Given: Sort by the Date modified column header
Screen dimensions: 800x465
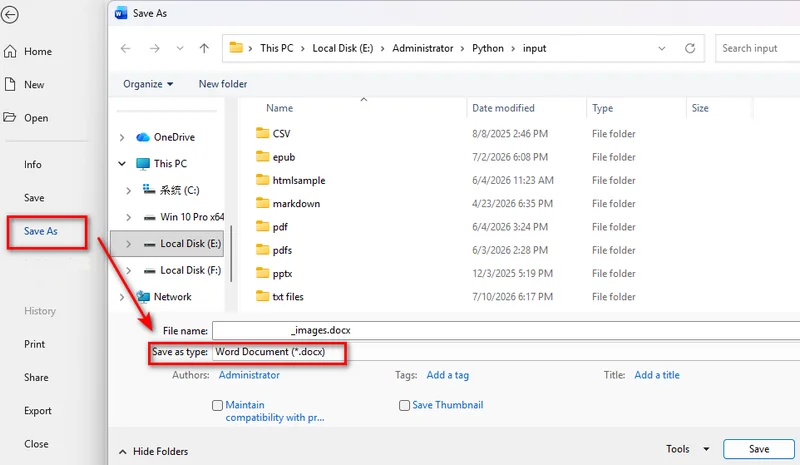Looking at the screenshot, I should click(x=503, y=108).
